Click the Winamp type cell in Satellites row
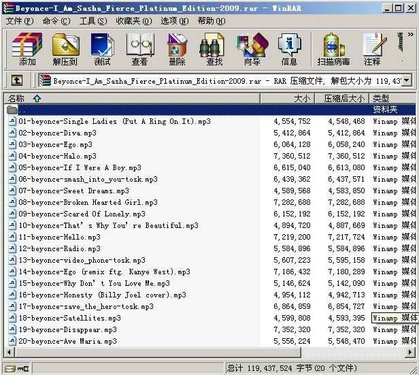419x375 pixels. [x=394, y=318]
